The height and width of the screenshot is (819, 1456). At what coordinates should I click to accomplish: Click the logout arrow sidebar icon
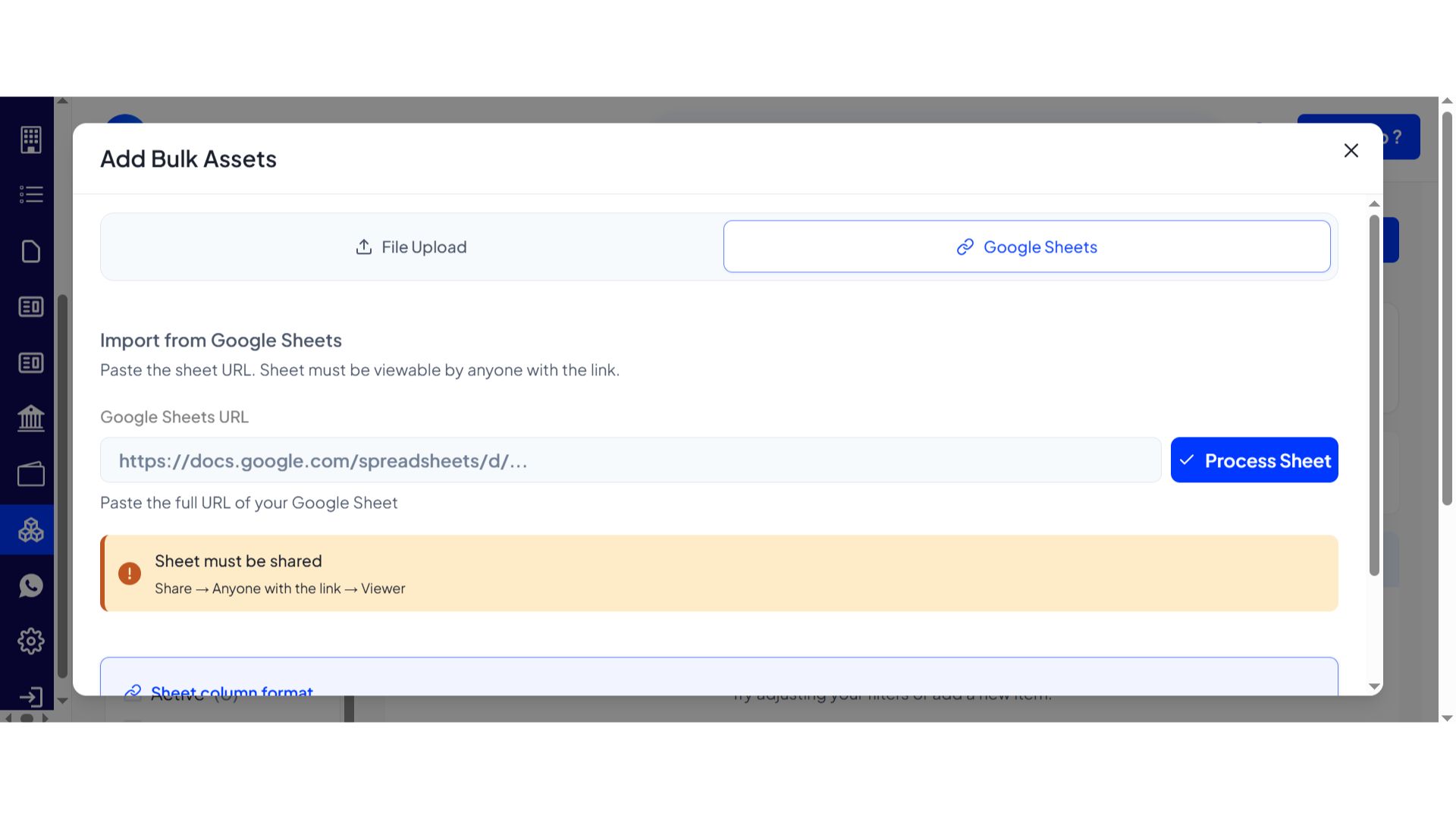point(30,697)
